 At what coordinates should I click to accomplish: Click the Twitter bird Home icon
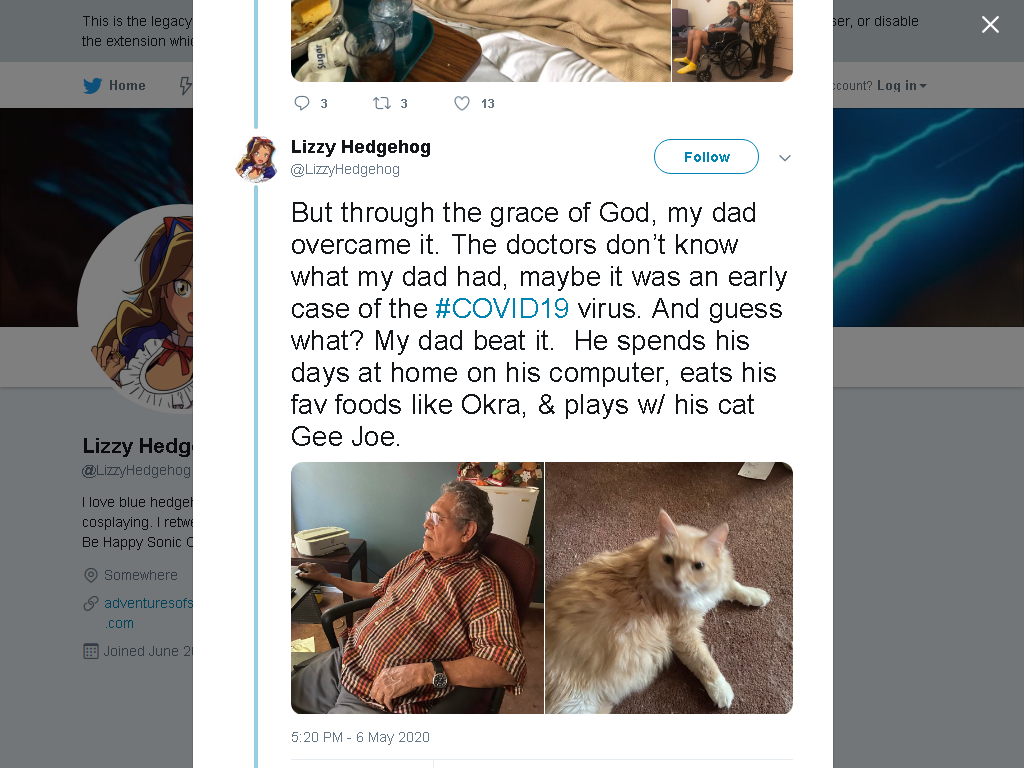tap(93, 86)
